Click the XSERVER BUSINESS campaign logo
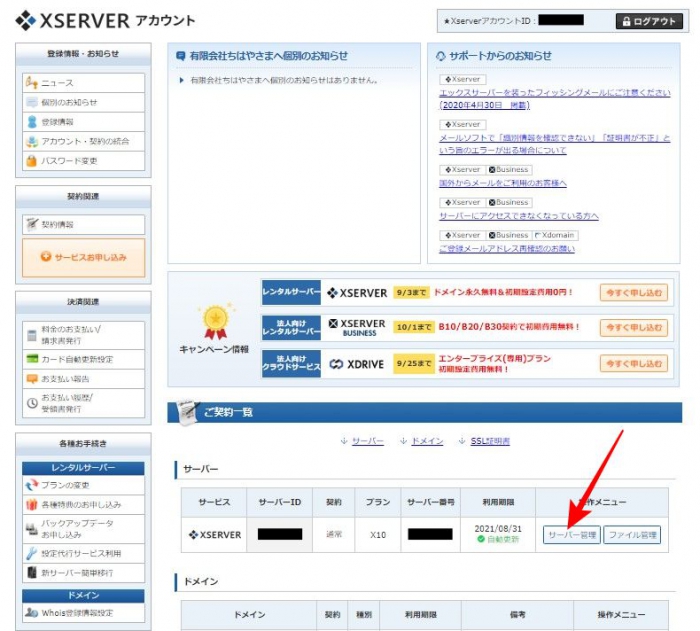The width and height of the screenshot is (700, 631). click(x=357, y=327)
